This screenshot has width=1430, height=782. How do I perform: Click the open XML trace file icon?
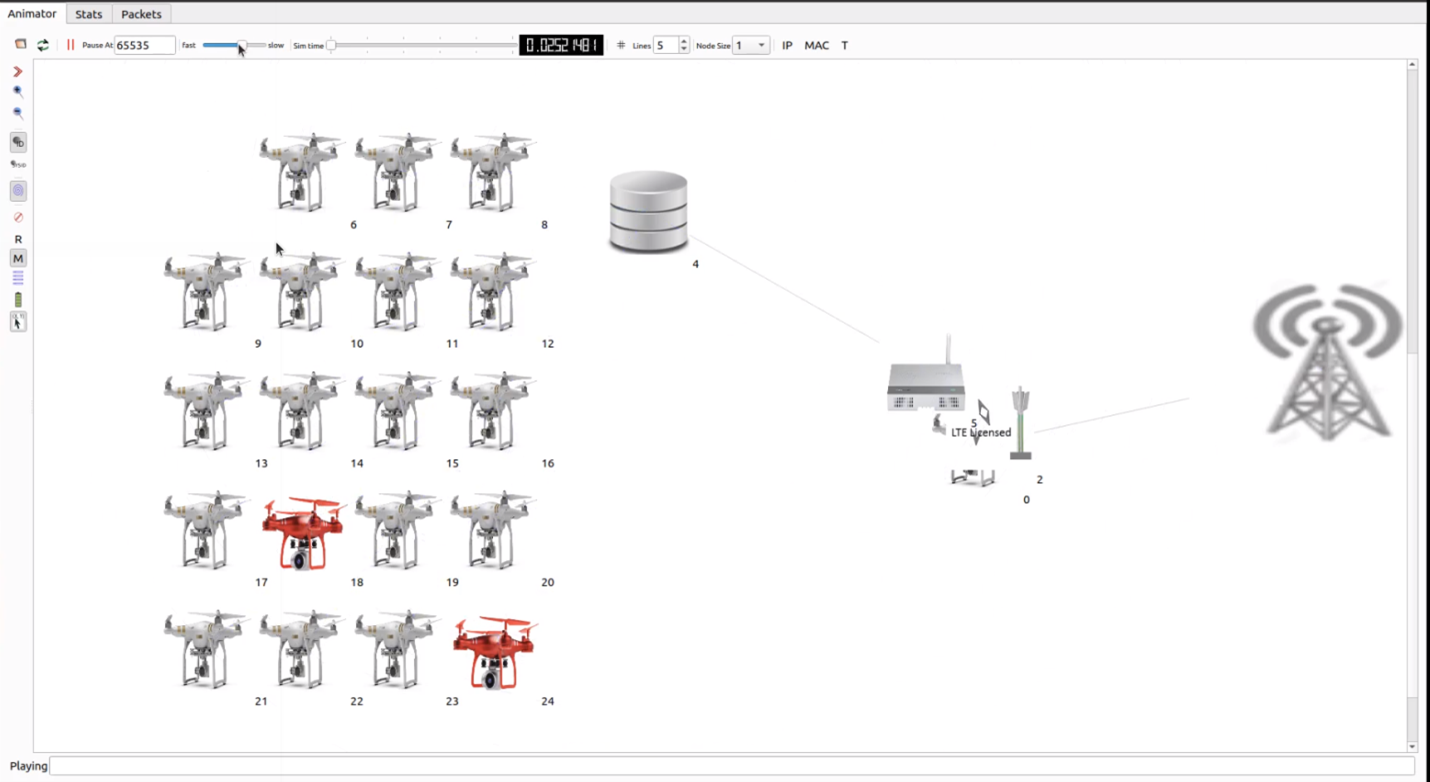pos(20,45)
